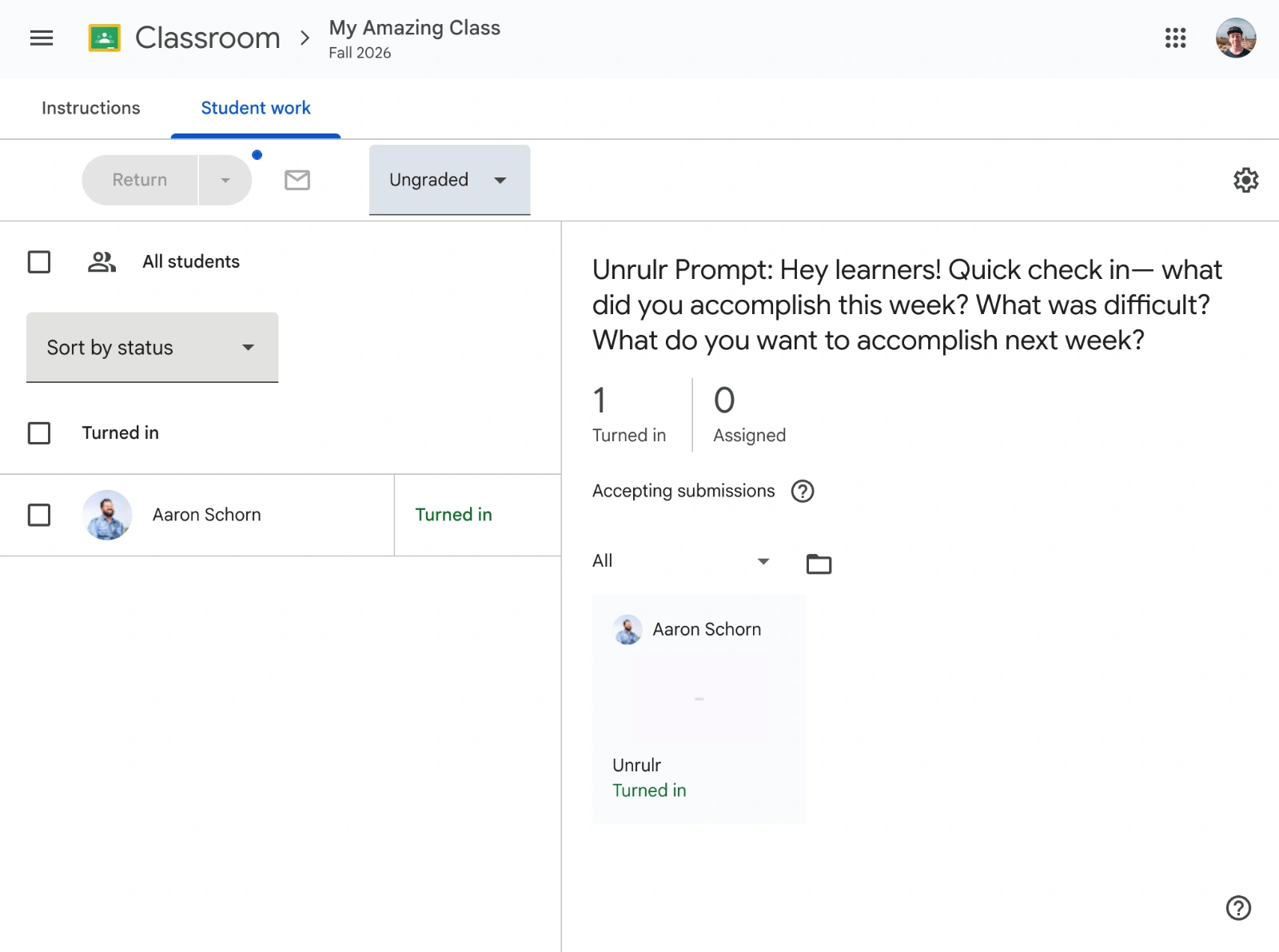Click the Classroom logo icon
This screenshot has height=952, width=1279.
(x=105, y=37)
